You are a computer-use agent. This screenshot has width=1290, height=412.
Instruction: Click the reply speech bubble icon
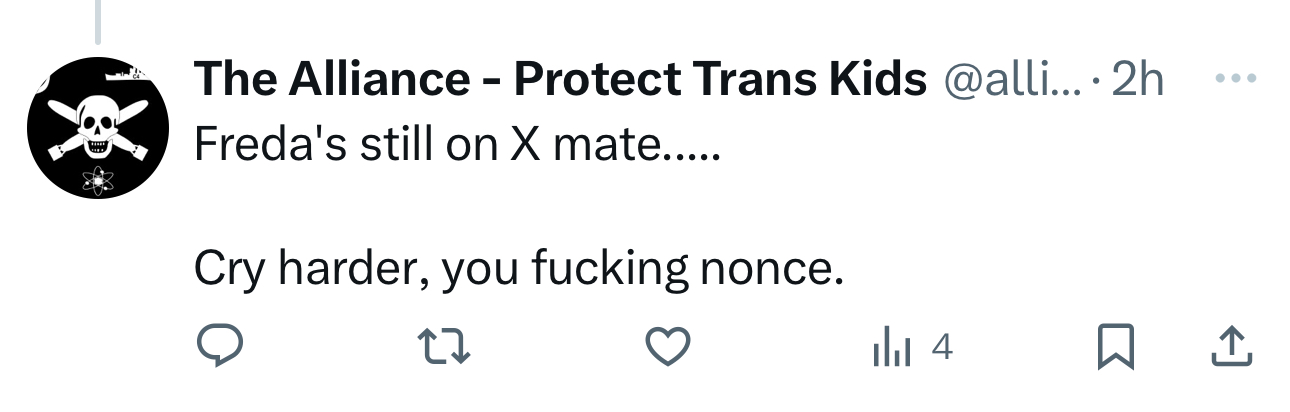tap(218, 346)
